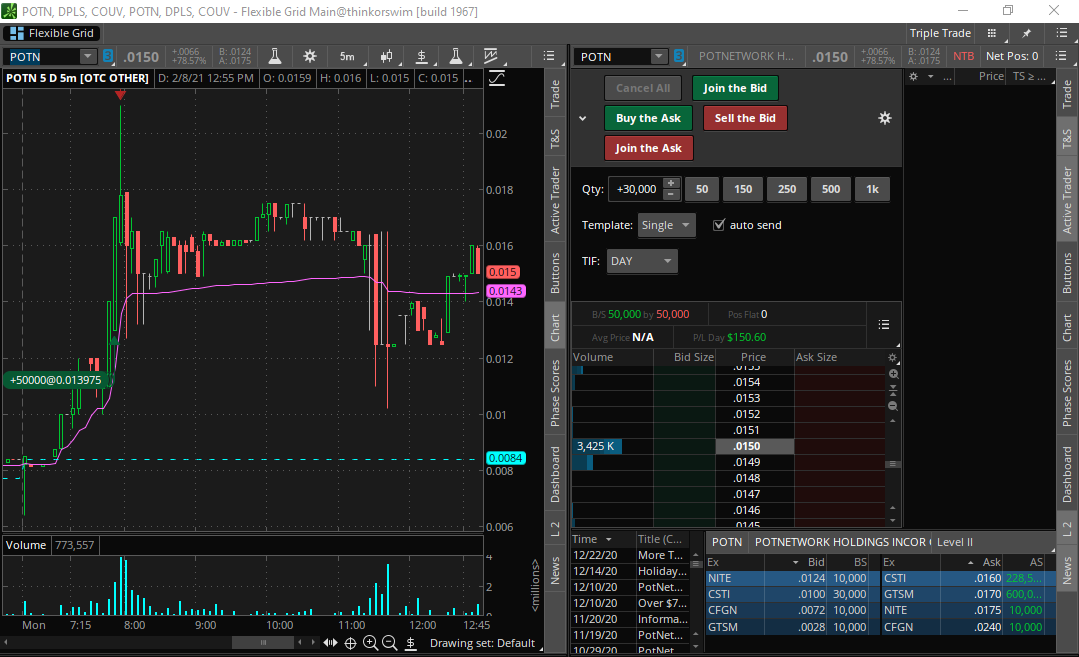Viewport: 1079px width, 657px height.
Task: Set quantity preset to 150
Action: (743, 189)
